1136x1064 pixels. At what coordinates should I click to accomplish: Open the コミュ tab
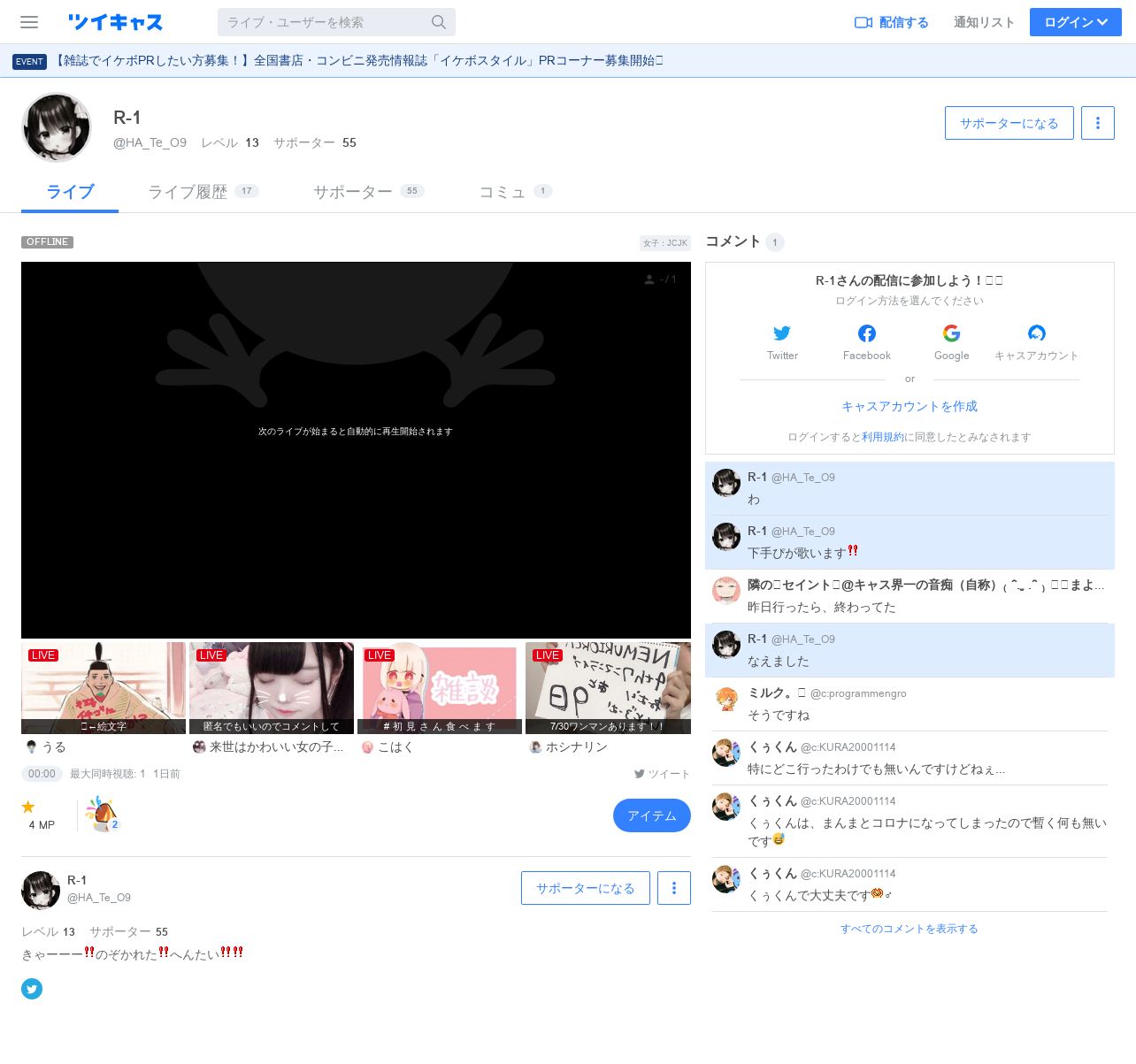click(515, 192)
